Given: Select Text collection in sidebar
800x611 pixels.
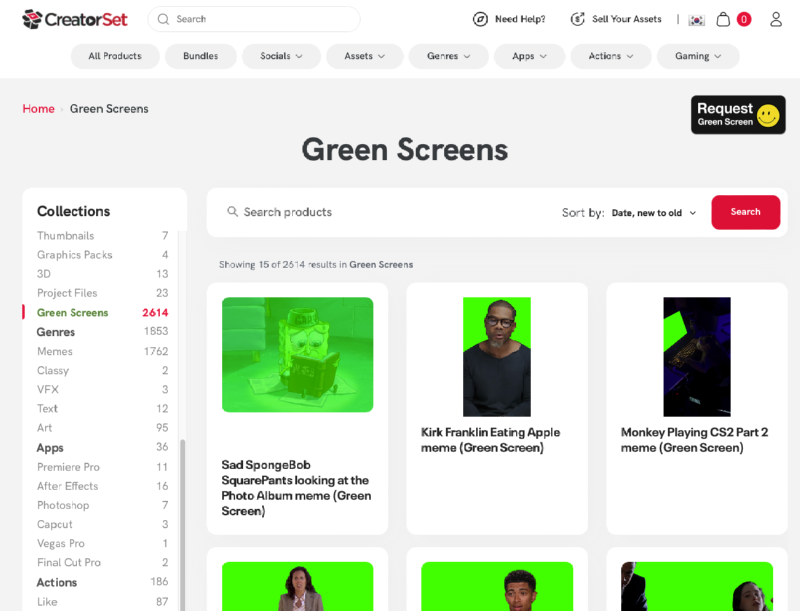Looking at the screenshot, I should pos(102,409).
